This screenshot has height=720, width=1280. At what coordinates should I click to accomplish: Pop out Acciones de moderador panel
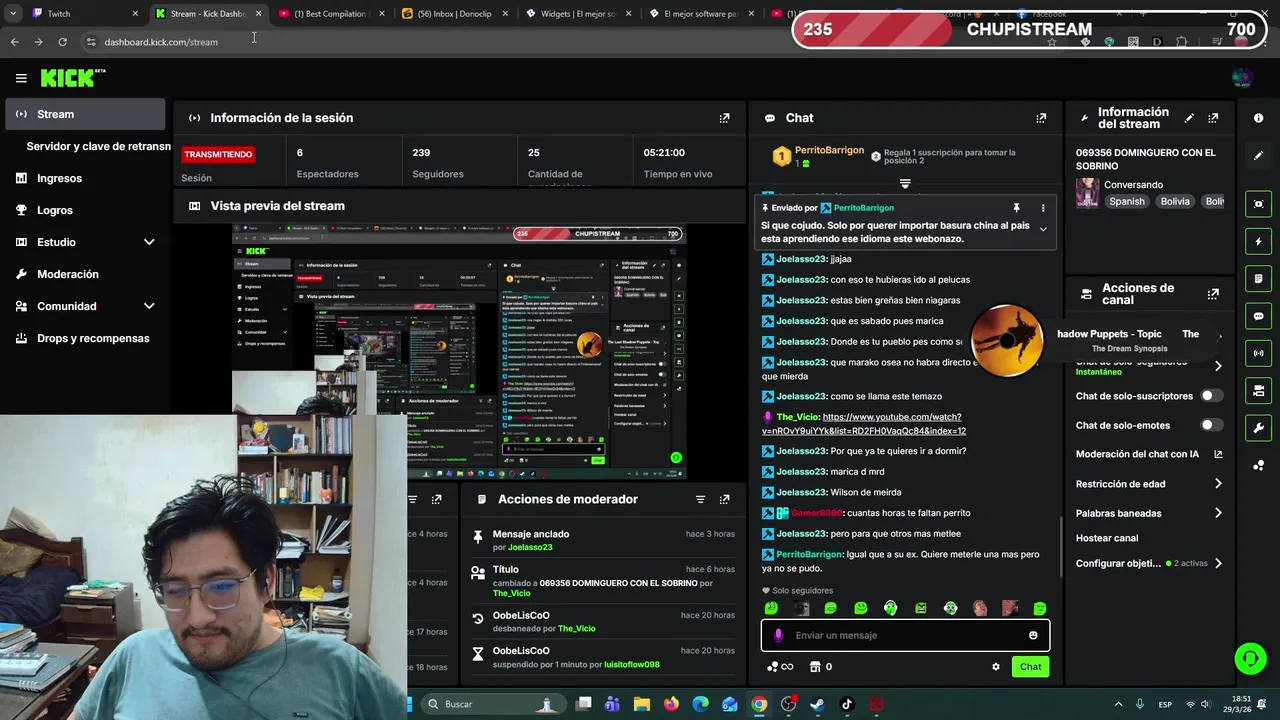(724, 499)
